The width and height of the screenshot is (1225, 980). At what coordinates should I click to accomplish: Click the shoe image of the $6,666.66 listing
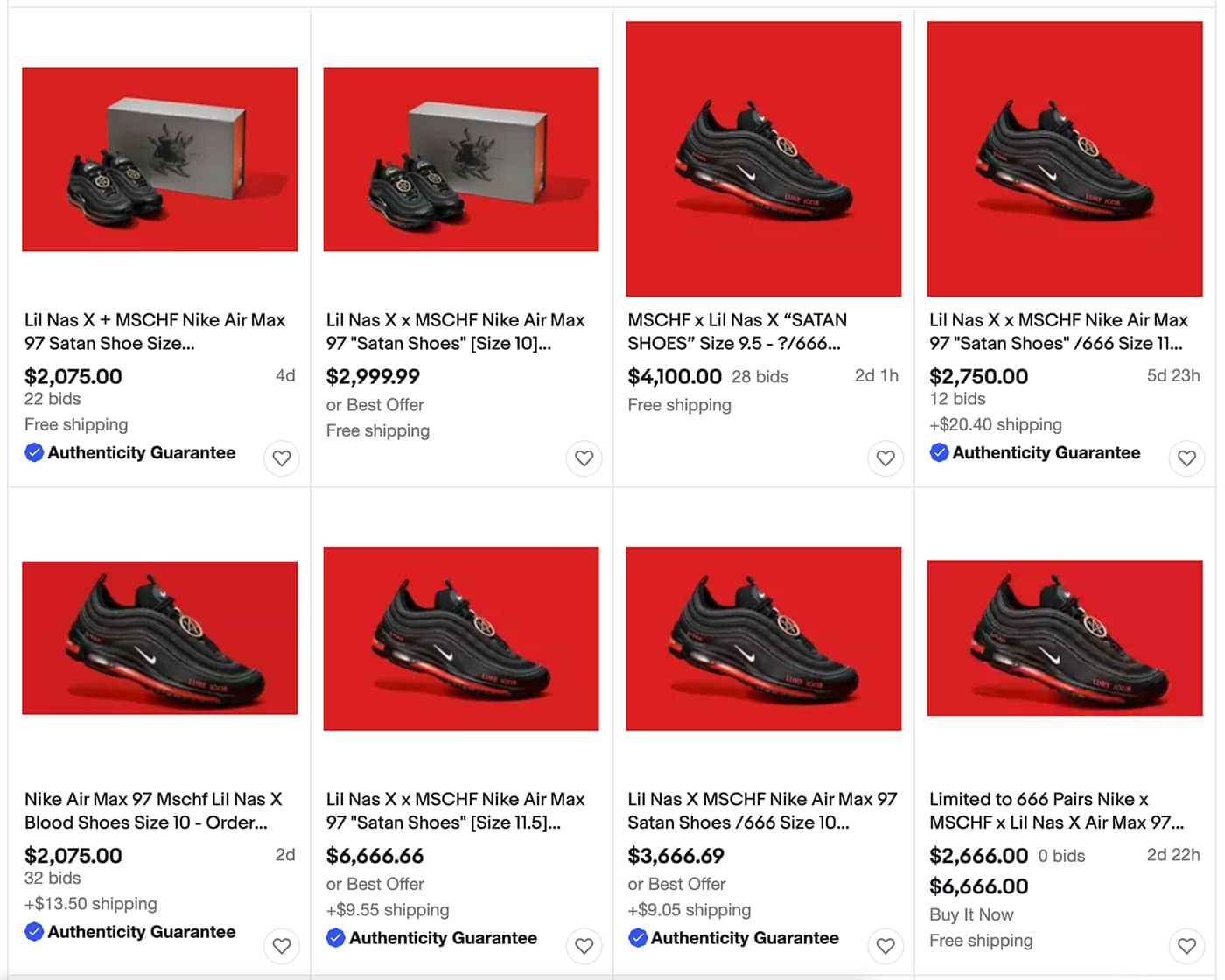tap(461, 638)
